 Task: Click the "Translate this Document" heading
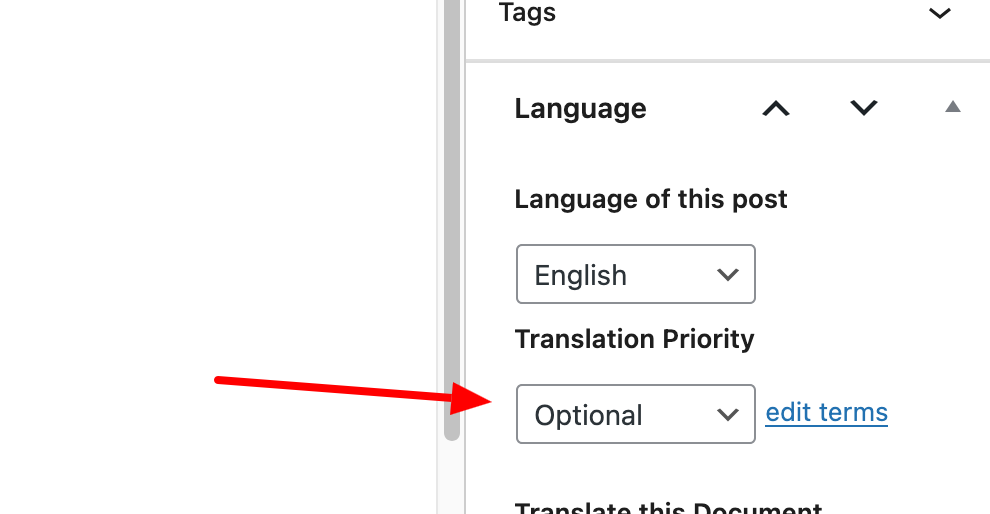point(668,508)
